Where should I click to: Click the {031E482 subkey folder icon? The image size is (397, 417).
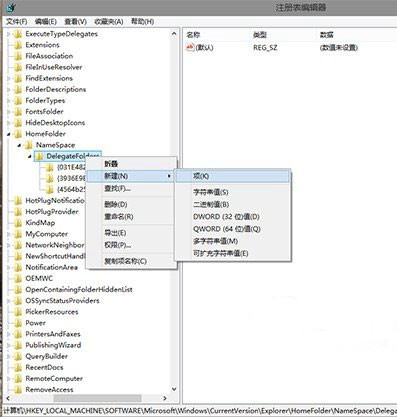50,167
